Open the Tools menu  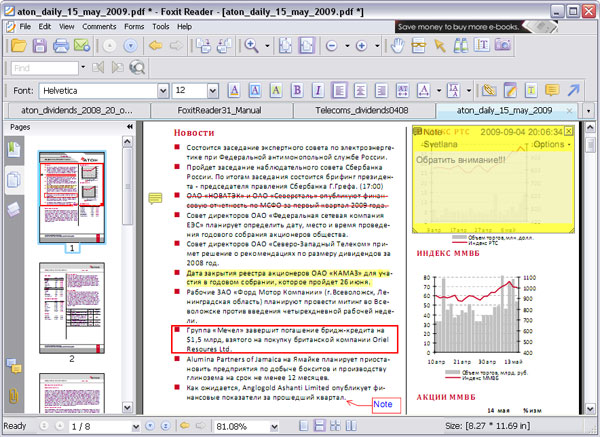point(161,26)
